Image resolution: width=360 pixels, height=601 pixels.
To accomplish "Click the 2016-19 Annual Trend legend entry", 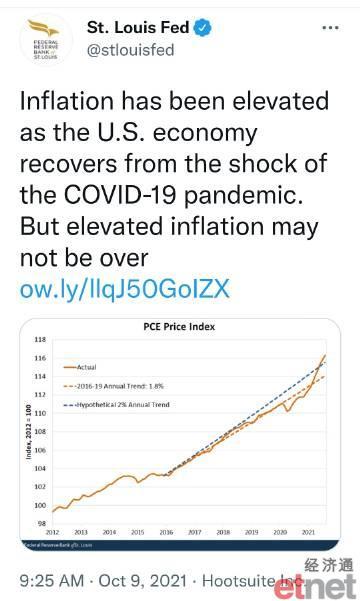I will (x=113, y=386).
